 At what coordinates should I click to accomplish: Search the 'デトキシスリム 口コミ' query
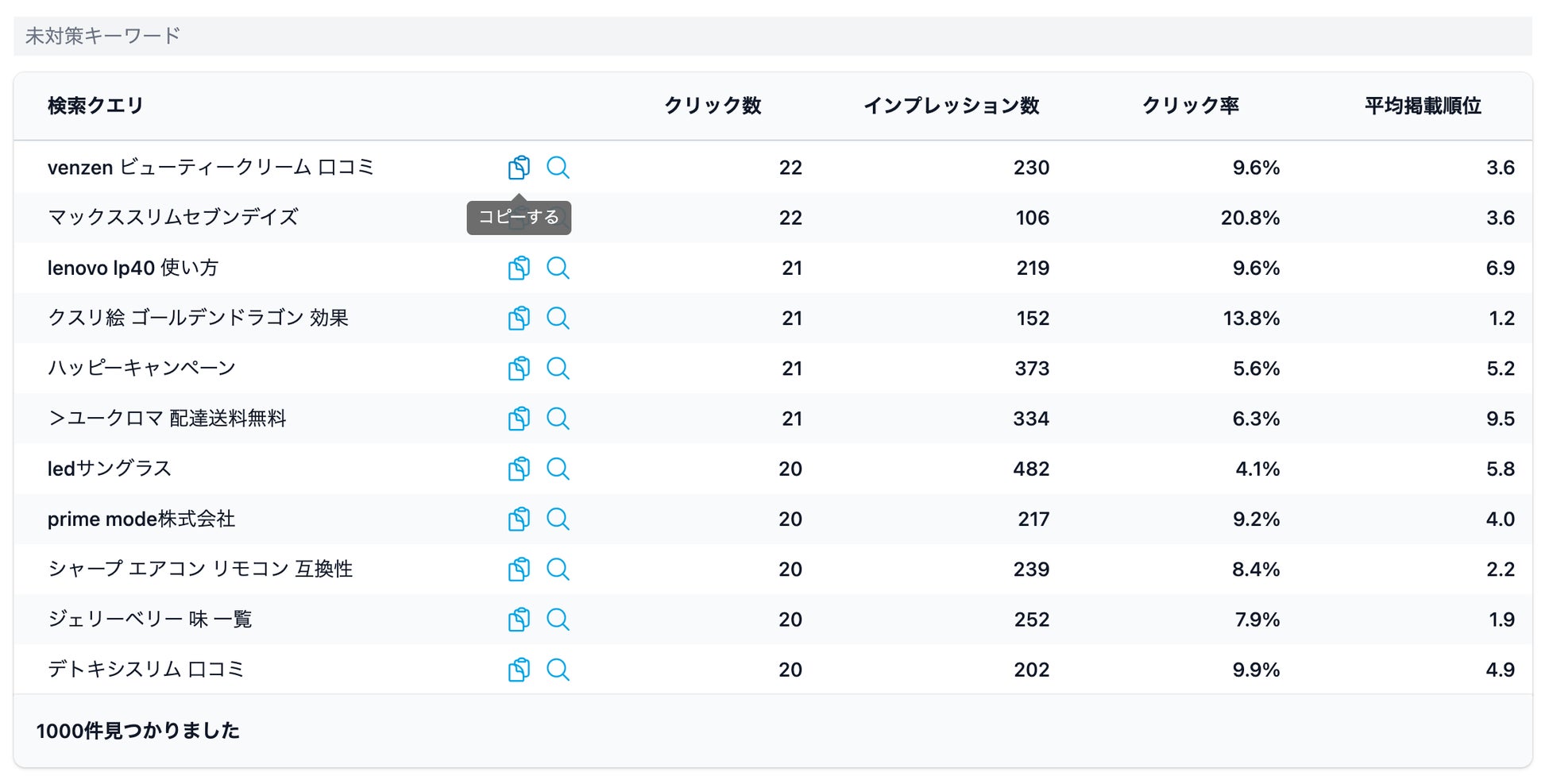[x=558, y=670]
